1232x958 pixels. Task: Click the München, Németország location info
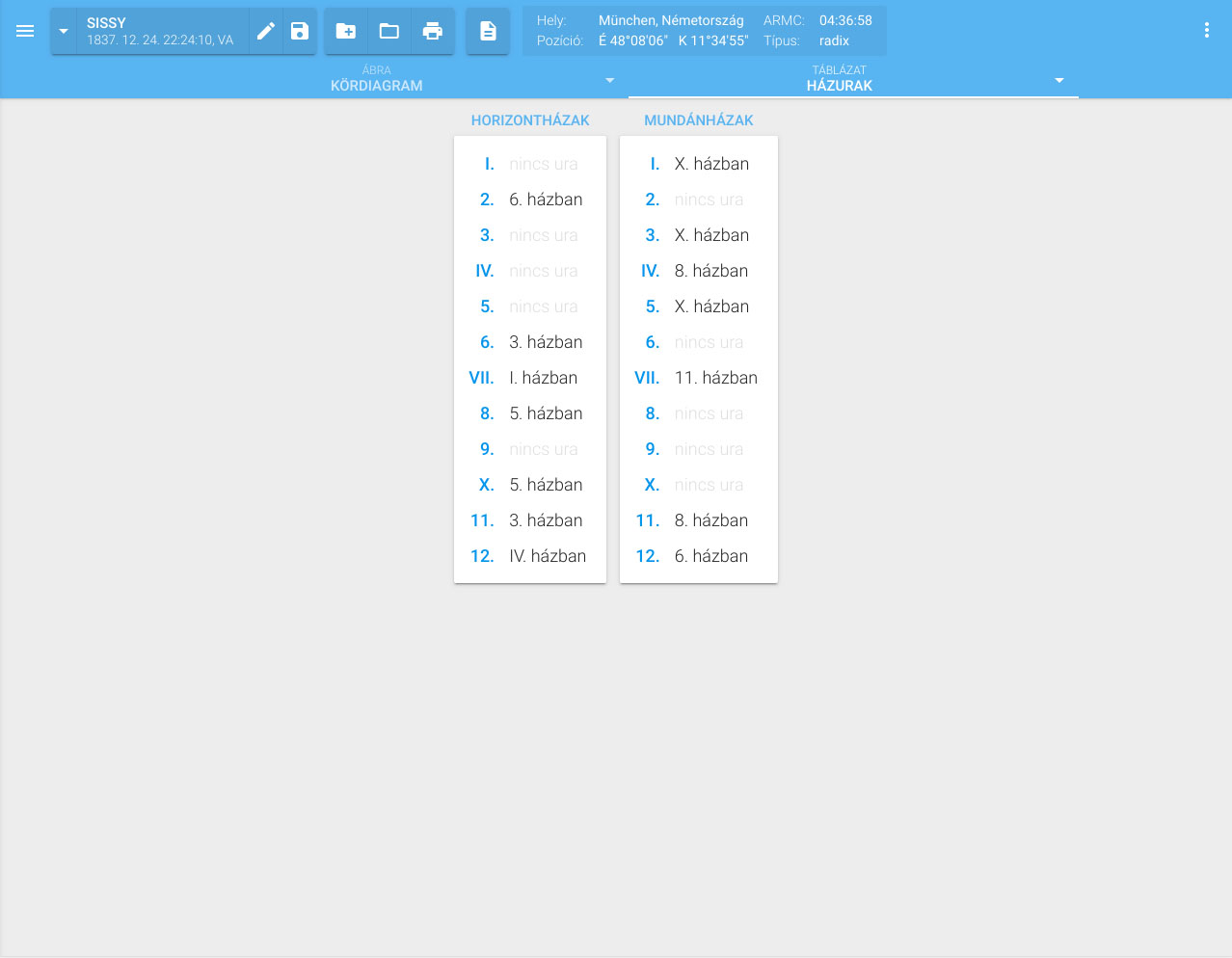[x=671, y=20]
